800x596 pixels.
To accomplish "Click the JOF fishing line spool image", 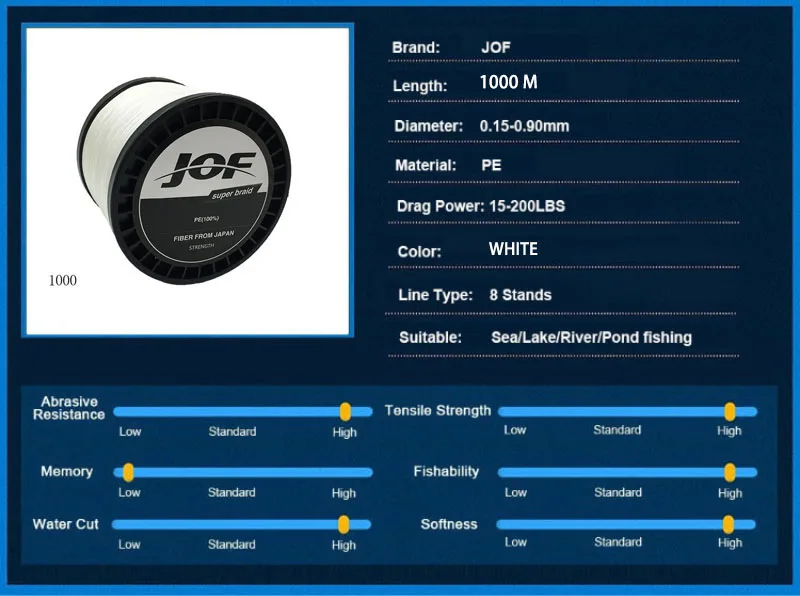I will pyautogui.click(x=185, y=181).
